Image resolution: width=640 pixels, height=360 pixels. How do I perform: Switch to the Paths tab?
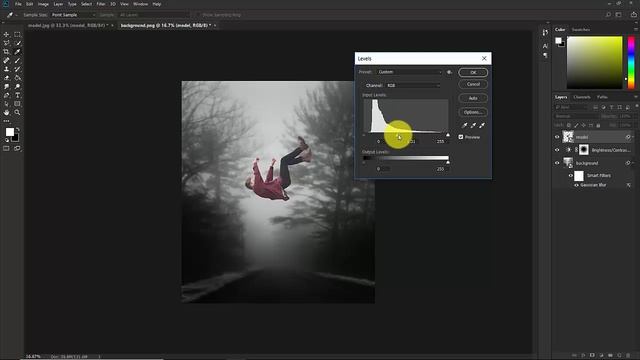[602, 97]
